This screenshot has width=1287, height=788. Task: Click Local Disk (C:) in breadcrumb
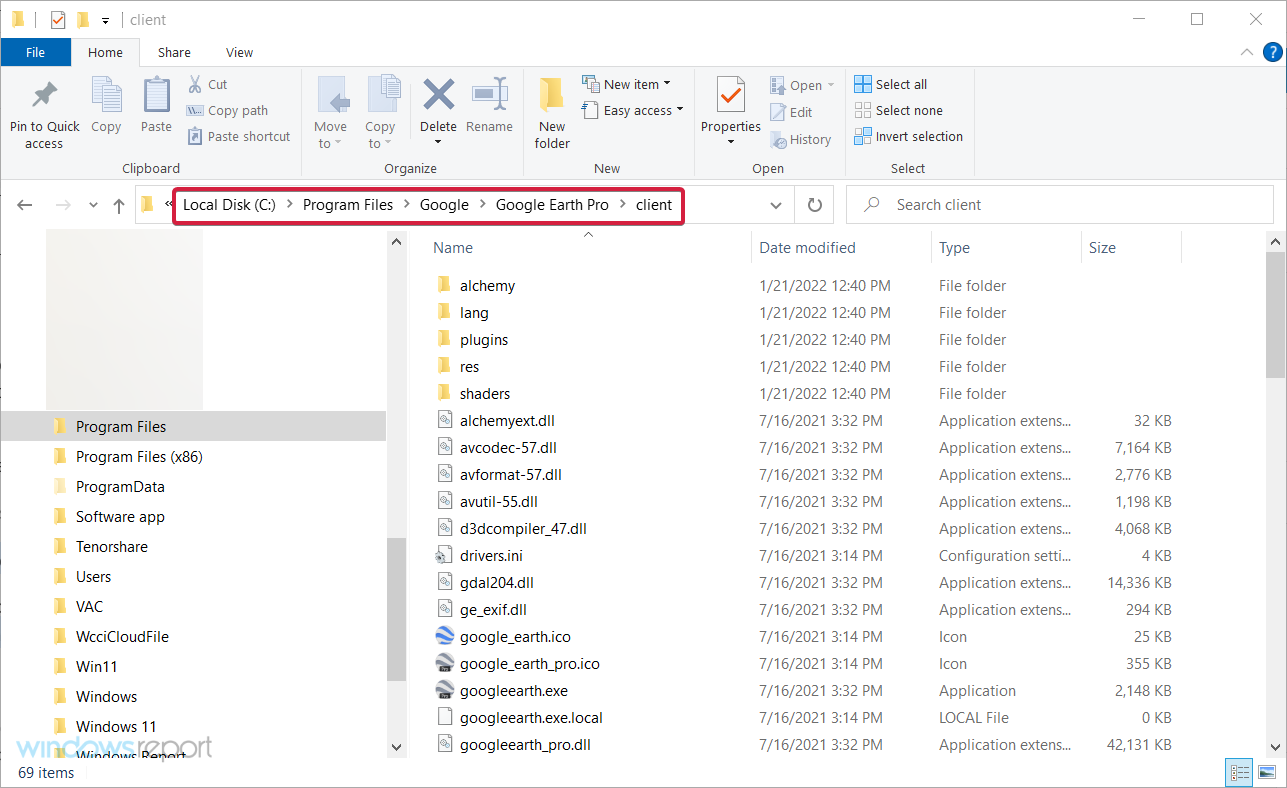(229, 205)
